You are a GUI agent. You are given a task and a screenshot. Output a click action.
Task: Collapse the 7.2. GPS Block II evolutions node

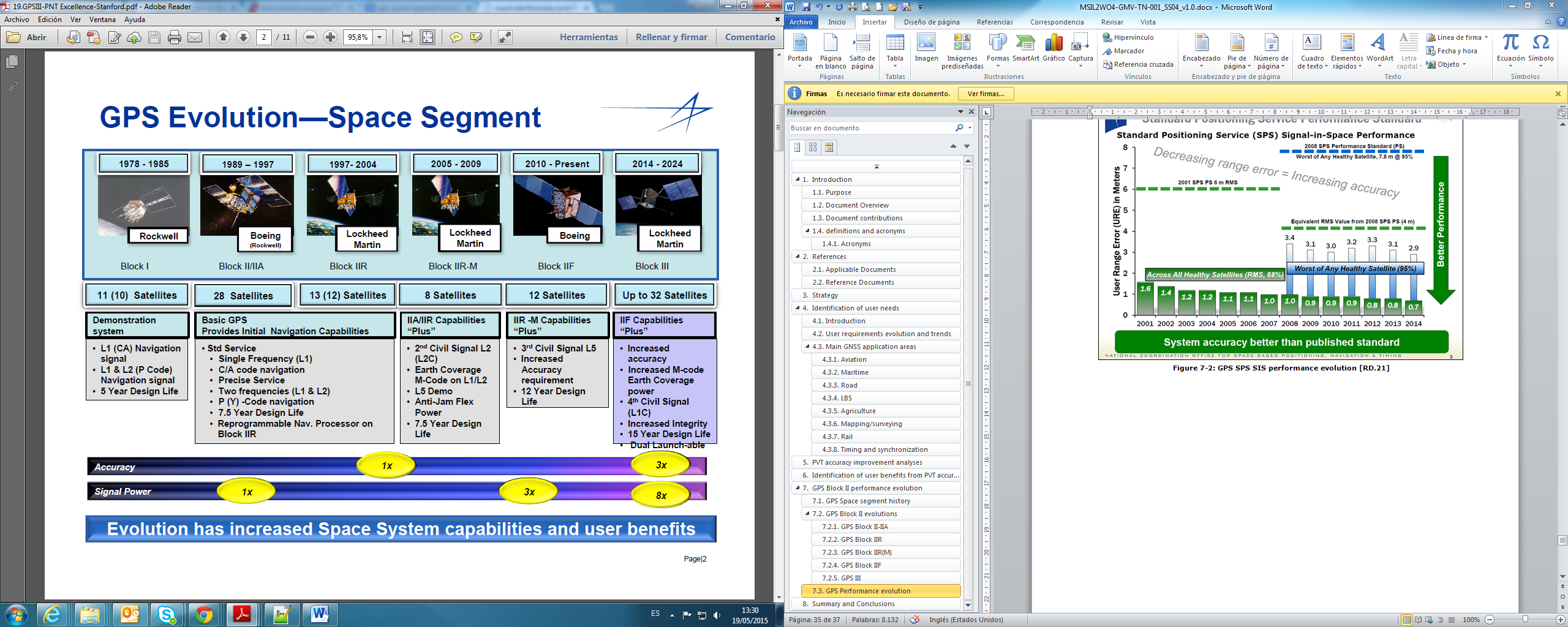coord(807,514)
